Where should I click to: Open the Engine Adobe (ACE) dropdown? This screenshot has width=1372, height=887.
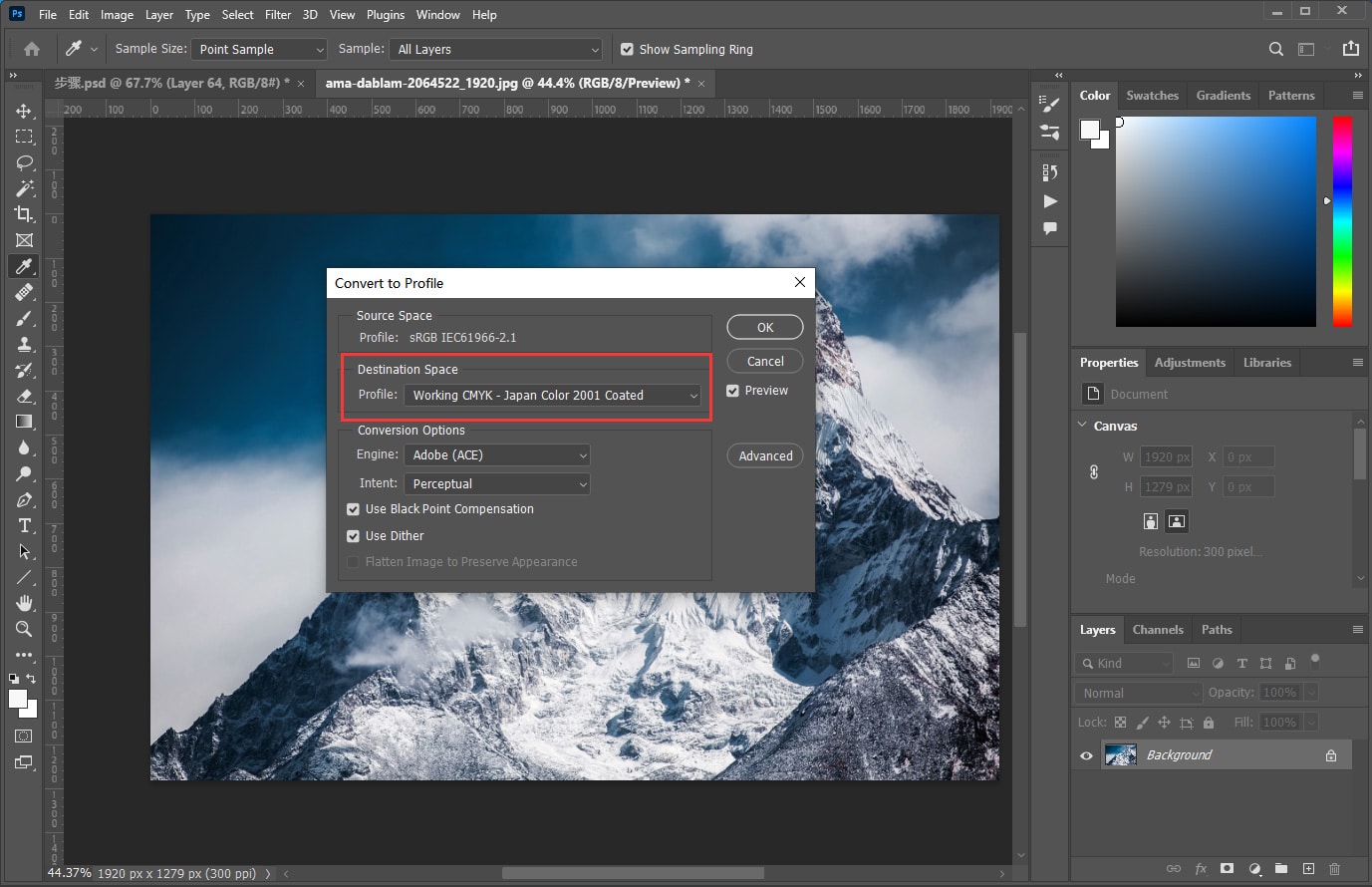point(497,455)
